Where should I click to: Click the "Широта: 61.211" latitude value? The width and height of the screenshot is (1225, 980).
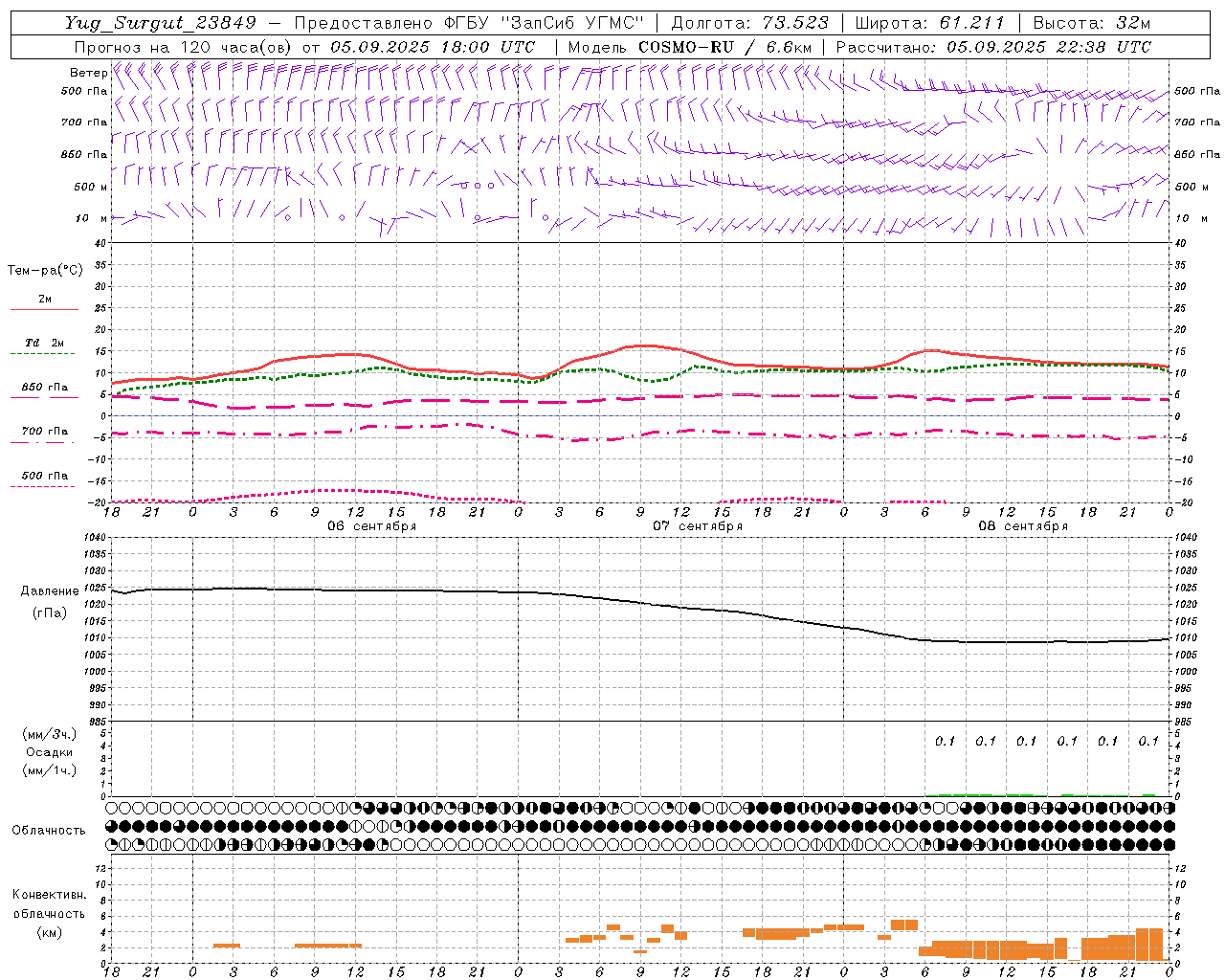(x=929, y=23)
